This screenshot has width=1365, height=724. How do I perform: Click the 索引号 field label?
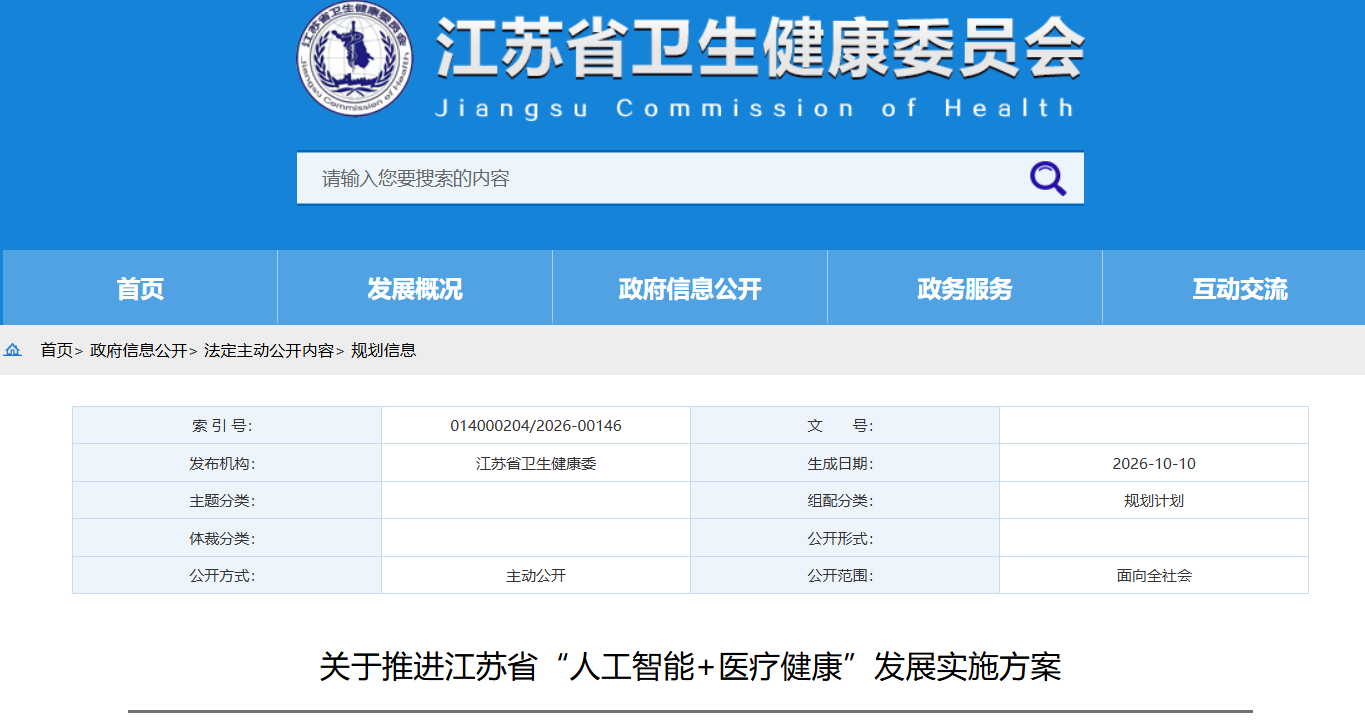click(x=222, y=426)
